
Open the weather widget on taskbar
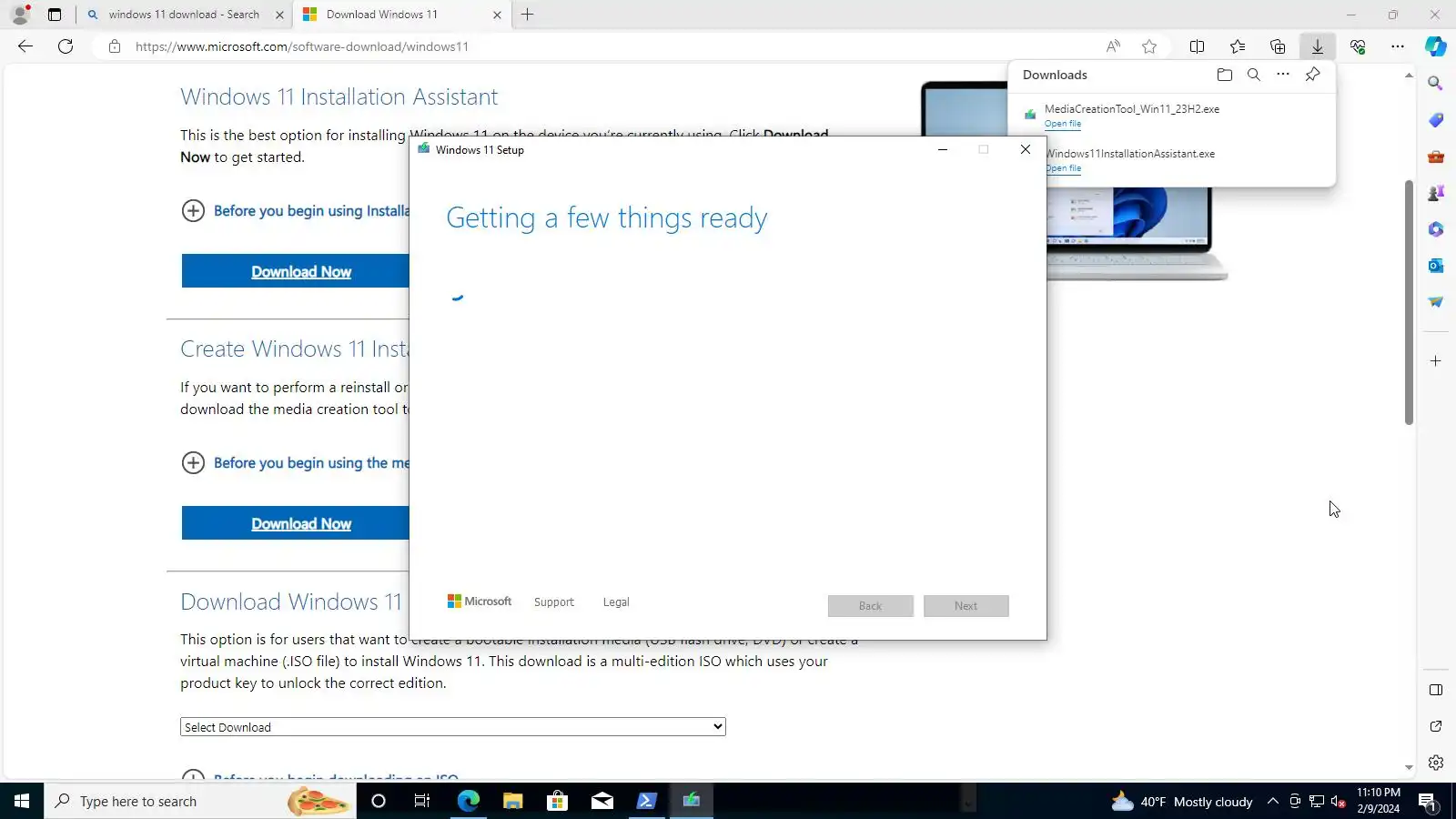coord(1182,802)
